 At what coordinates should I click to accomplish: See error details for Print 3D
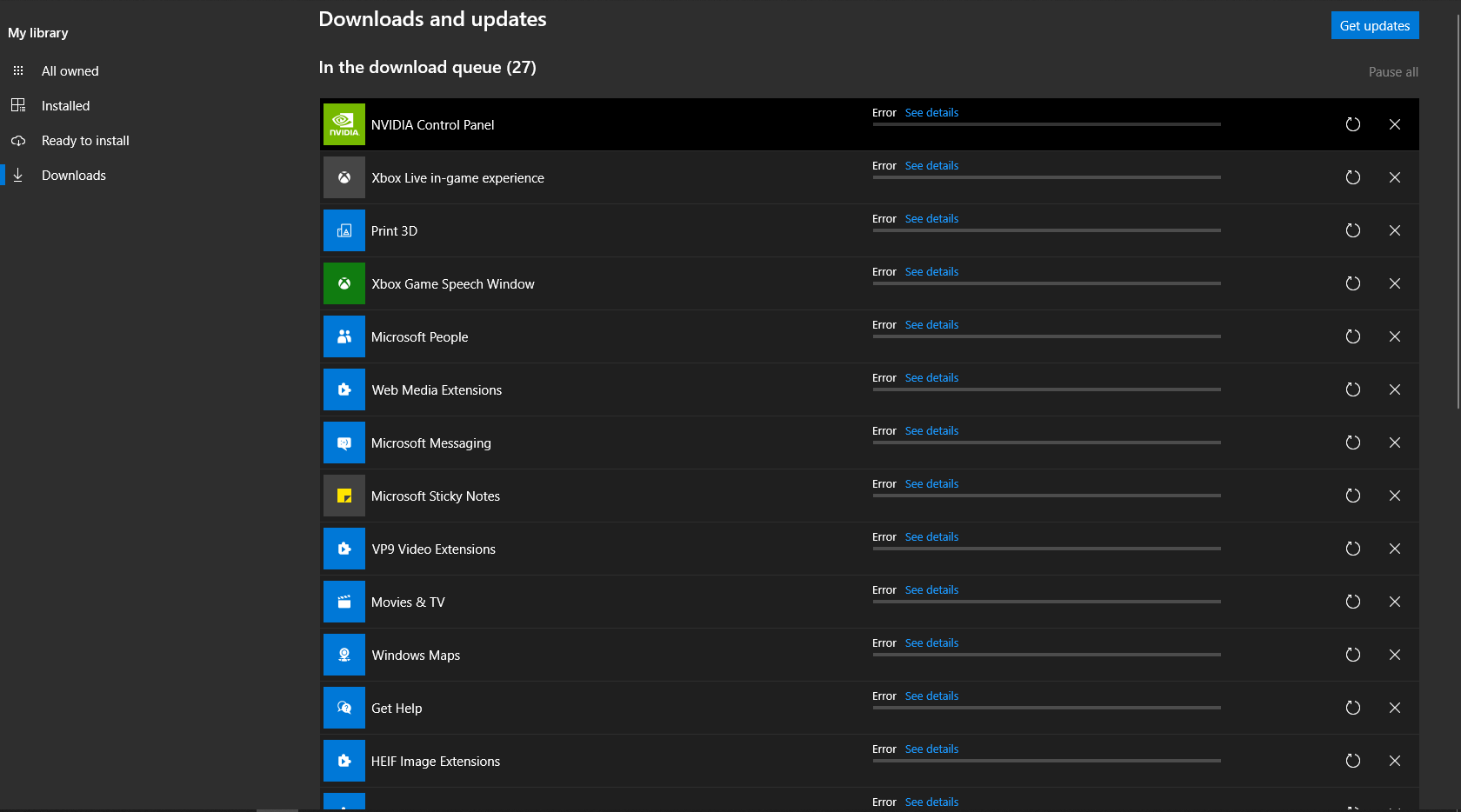pos(931,219)
